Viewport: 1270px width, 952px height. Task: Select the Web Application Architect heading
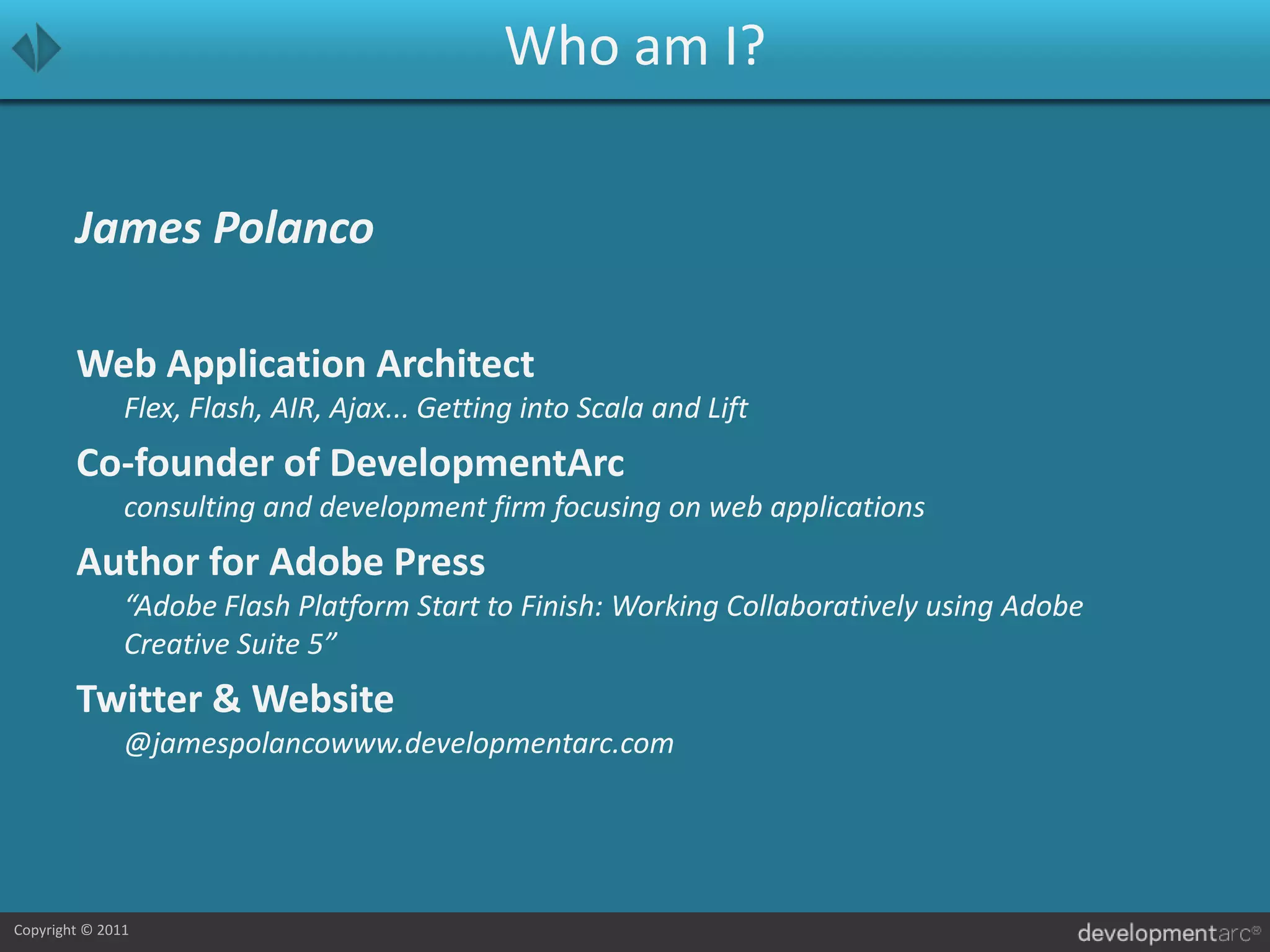tap(305, 364)
